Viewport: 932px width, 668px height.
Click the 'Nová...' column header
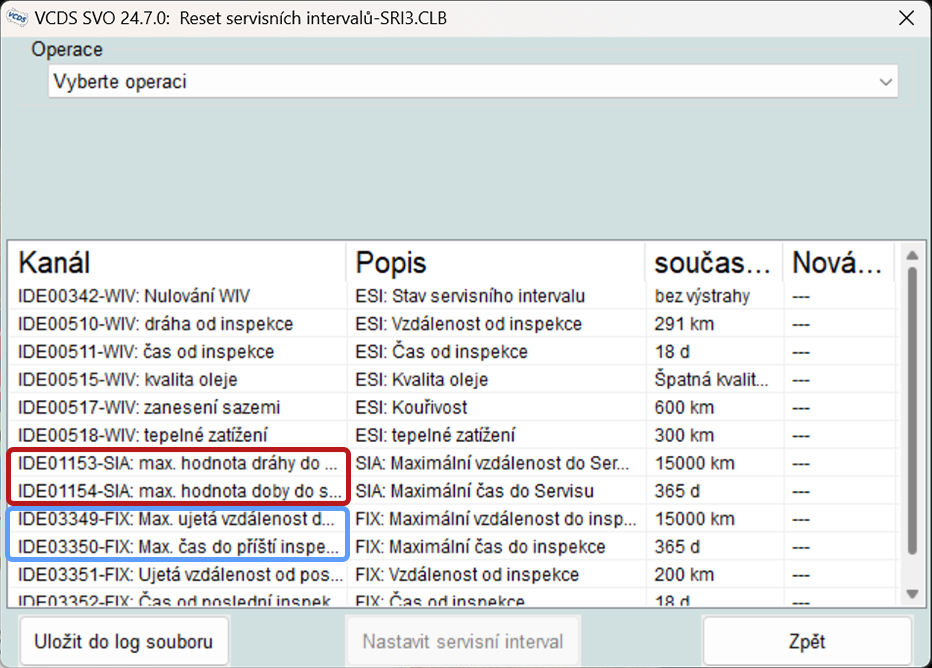tap(839, 262)
